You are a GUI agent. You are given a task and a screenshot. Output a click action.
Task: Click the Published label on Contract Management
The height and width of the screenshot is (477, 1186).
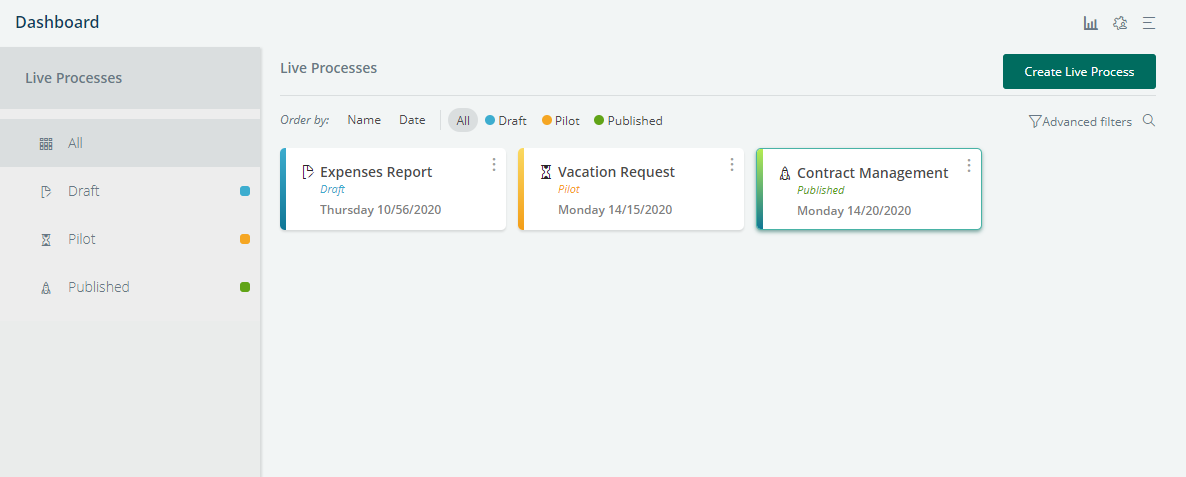[821, 190]
